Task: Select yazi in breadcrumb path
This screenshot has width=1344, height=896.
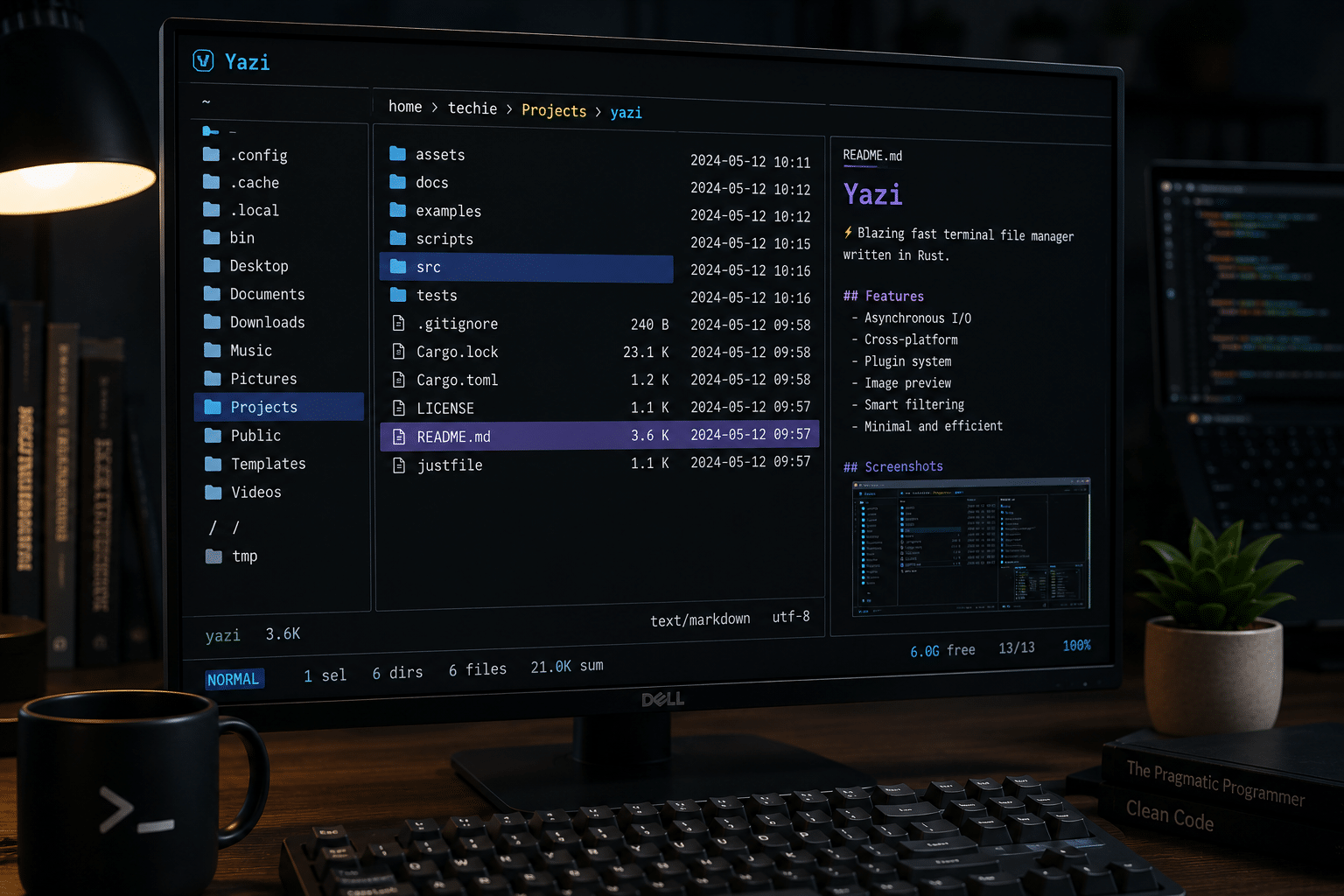Action: coord(626,113)
